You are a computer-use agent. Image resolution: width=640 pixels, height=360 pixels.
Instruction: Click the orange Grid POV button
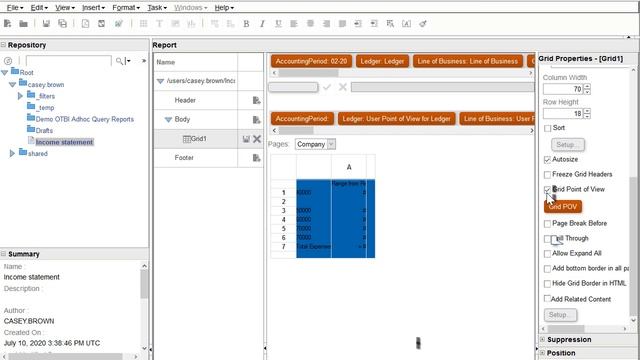click(563, 207)
